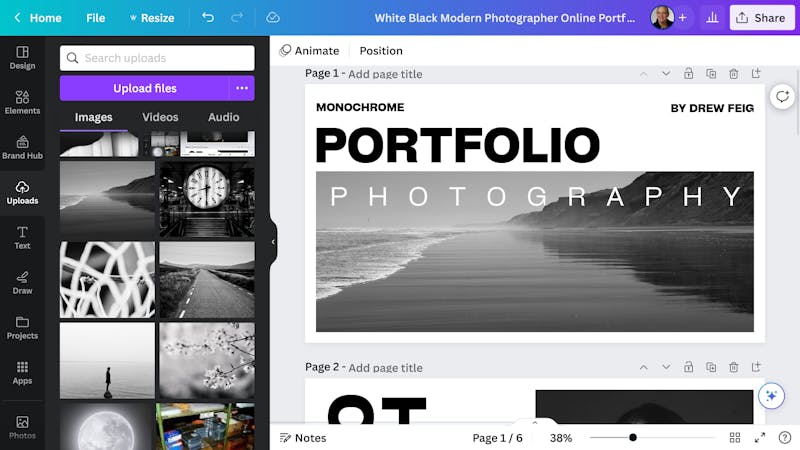Viewport: 800px width, 450px height.
Task: Select the beach landscape upload thumbnail
Action: [x=107, y=199]
